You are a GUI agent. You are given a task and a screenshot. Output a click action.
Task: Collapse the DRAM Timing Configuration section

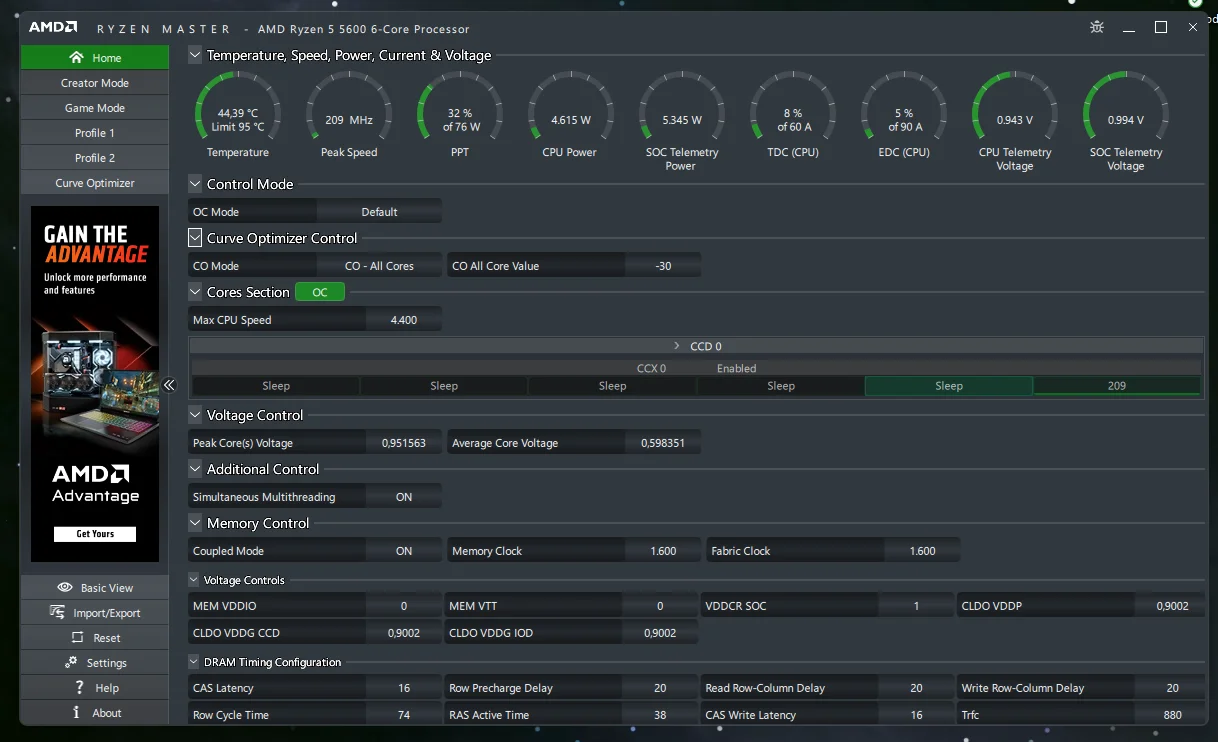pos(194,662)
